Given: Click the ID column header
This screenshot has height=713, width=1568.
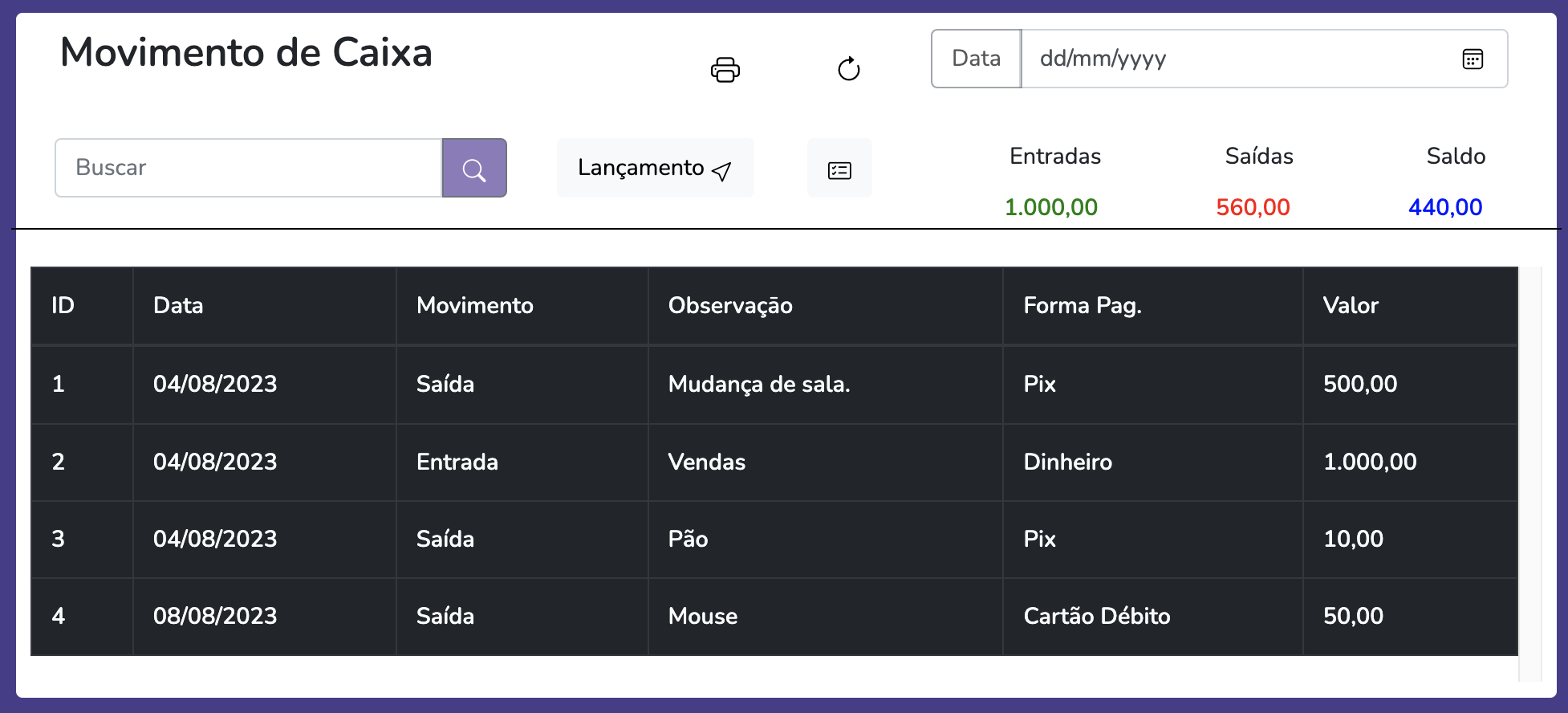Looking at the screenshot, I should coord(63,306).
